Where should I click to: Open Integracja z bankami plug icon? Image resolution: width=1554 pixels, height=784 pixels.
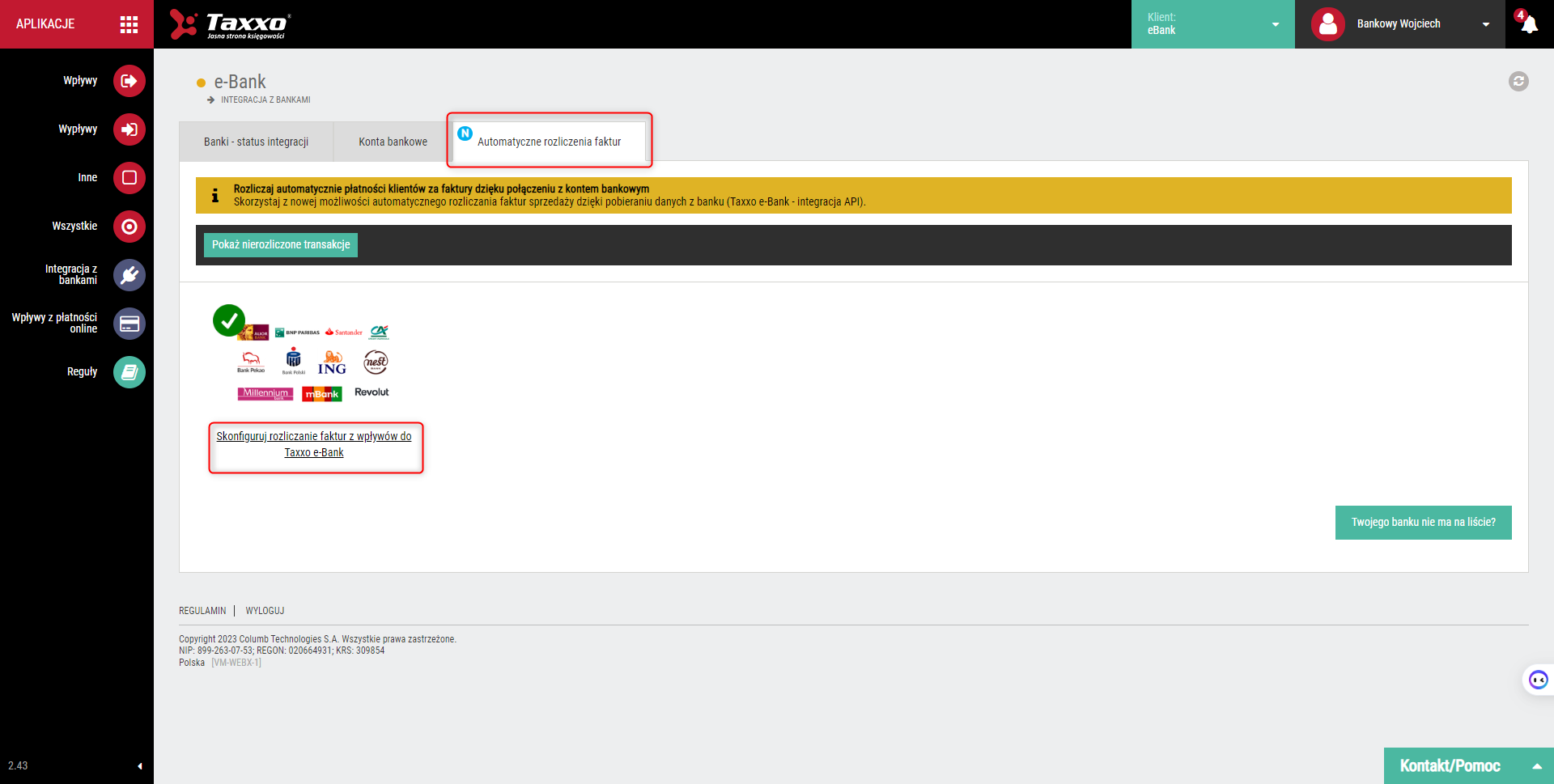coord(129,275)
